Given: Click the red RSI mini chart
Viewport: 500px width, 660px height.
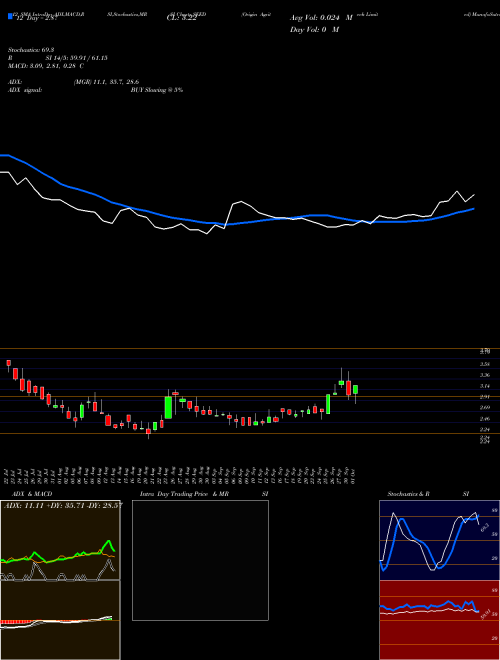Looking at the screenshot, I should coord(439,620).
